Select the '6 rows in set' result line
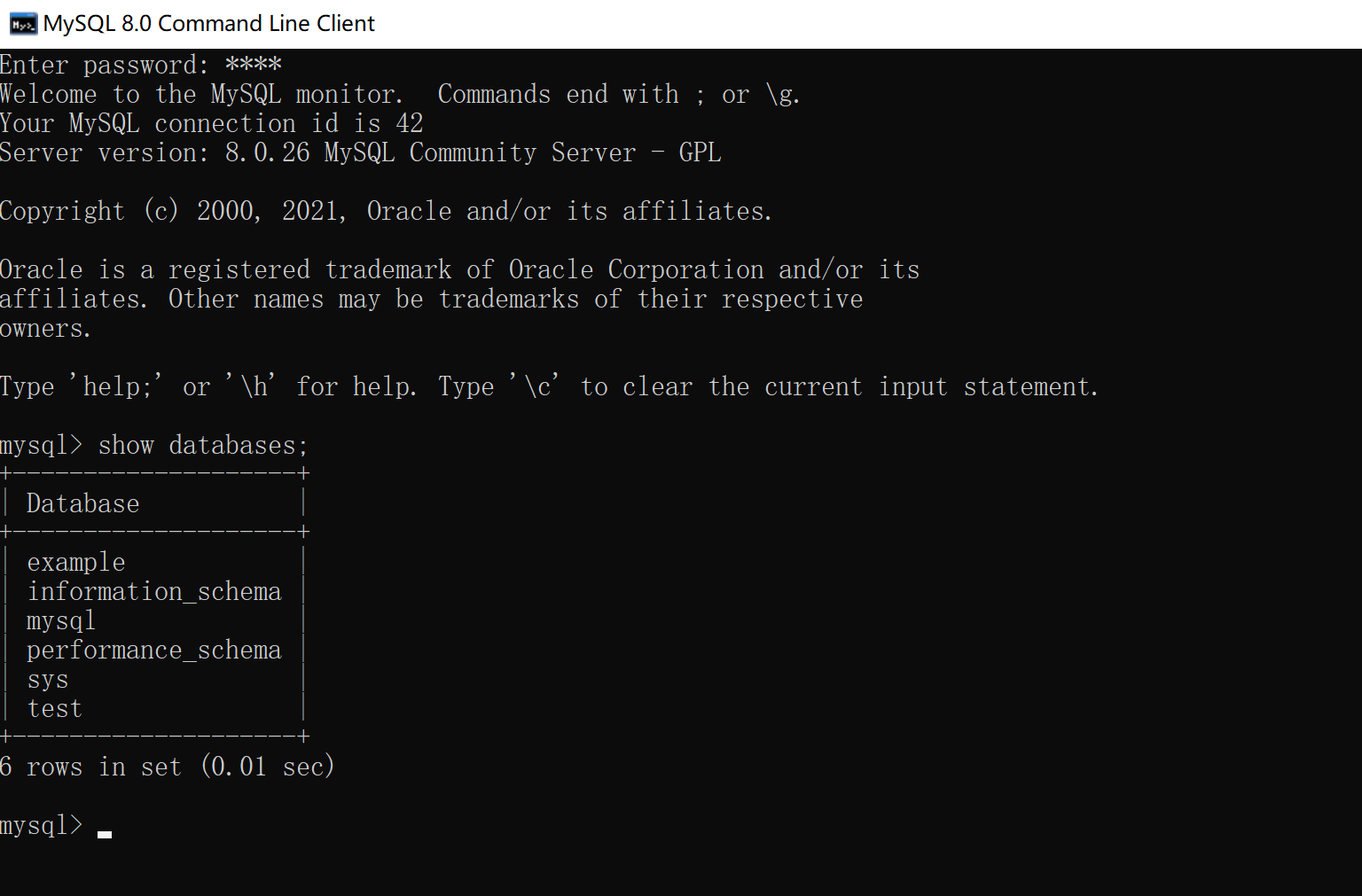 pos(168,766)
